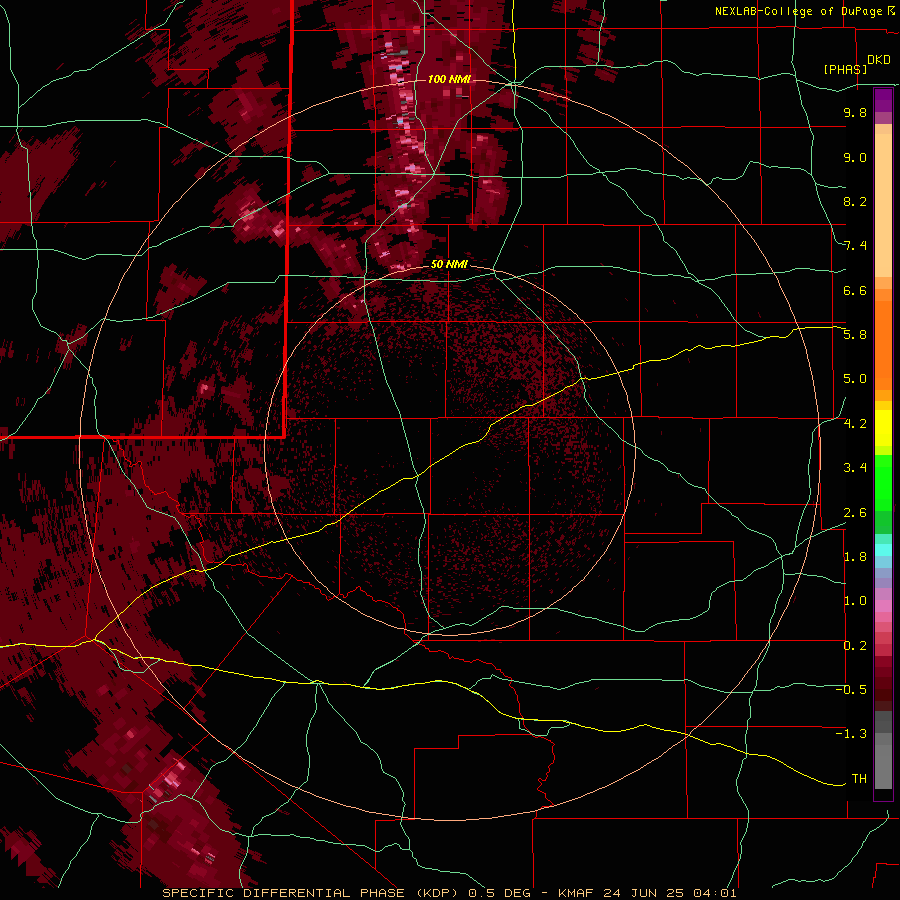Click the 9.0 legend value

pyautogui.click(x=855, y=157)
